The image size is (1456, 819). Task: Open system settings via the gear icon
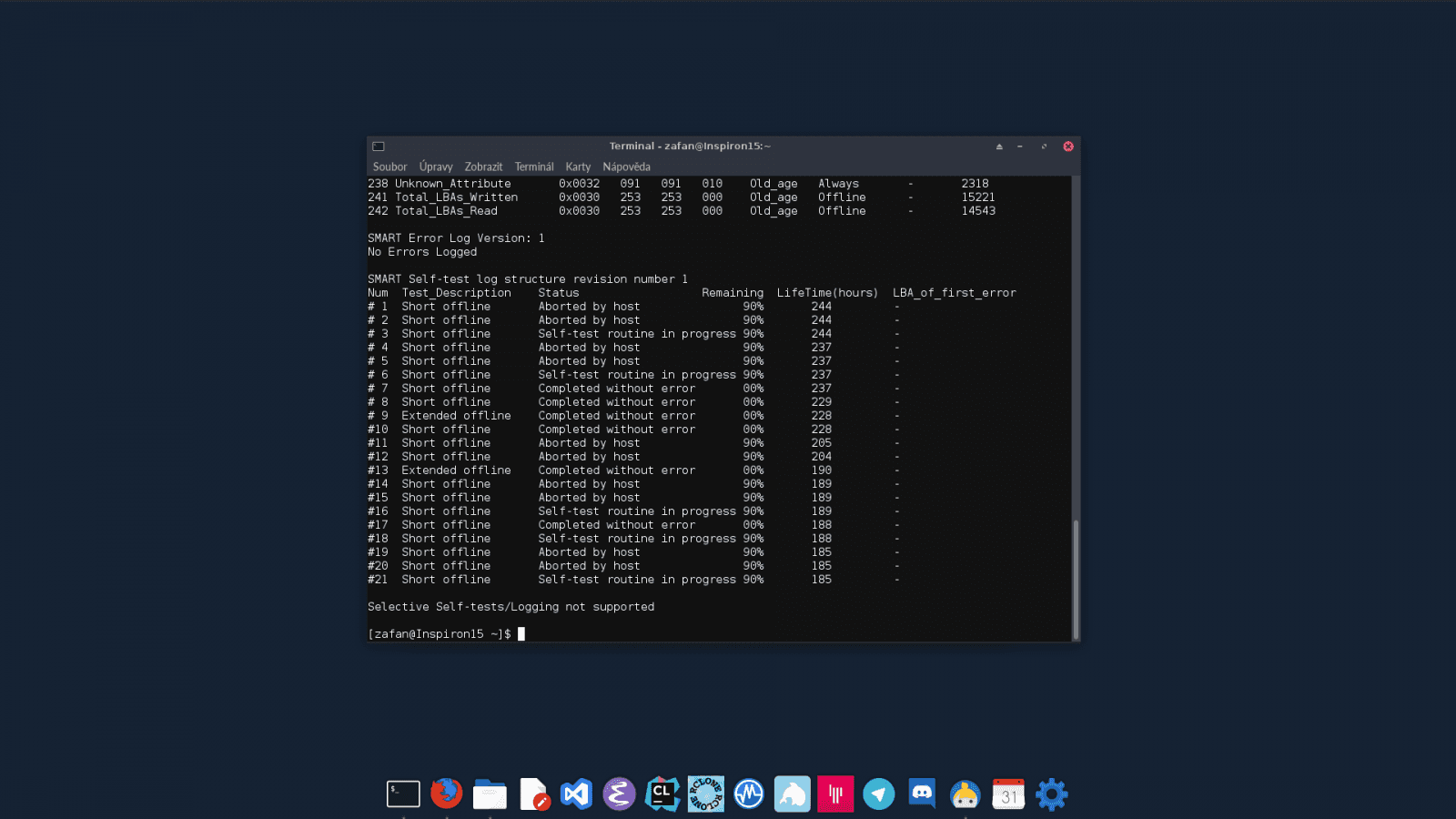pos(1051,794)
